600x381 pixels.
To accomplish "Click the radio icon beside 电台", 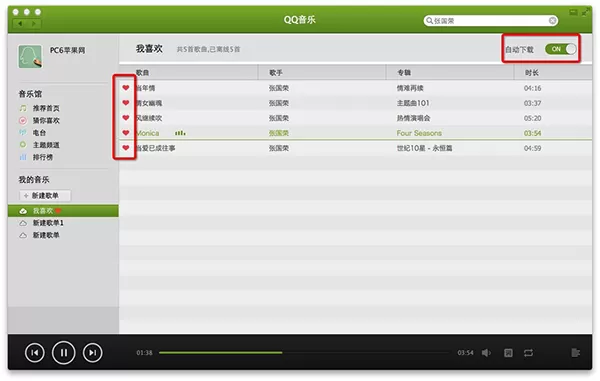I will 23,133.
